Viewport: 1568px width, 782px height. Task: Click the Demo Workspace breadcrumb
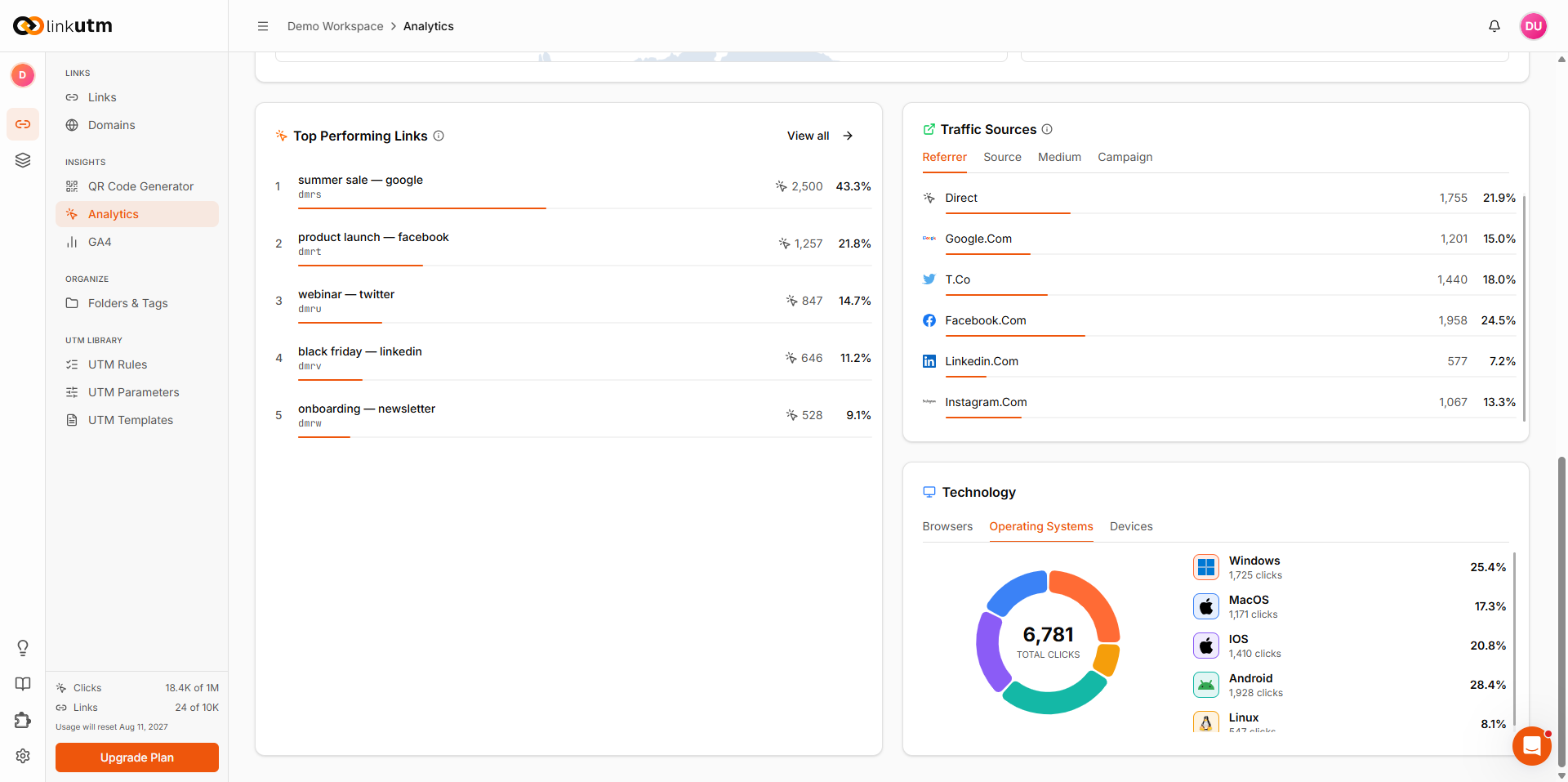click(335, 26)
